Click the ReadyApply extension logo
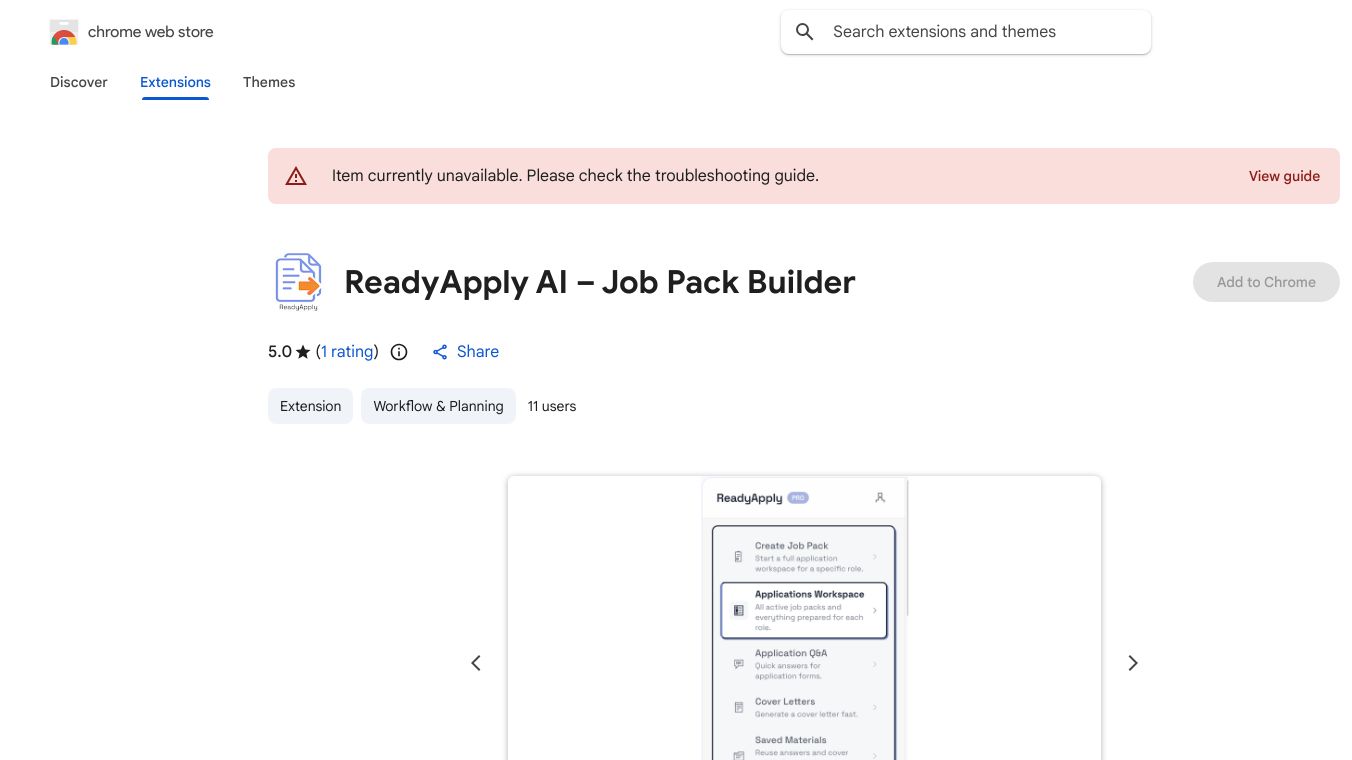 tap(298, 281)
